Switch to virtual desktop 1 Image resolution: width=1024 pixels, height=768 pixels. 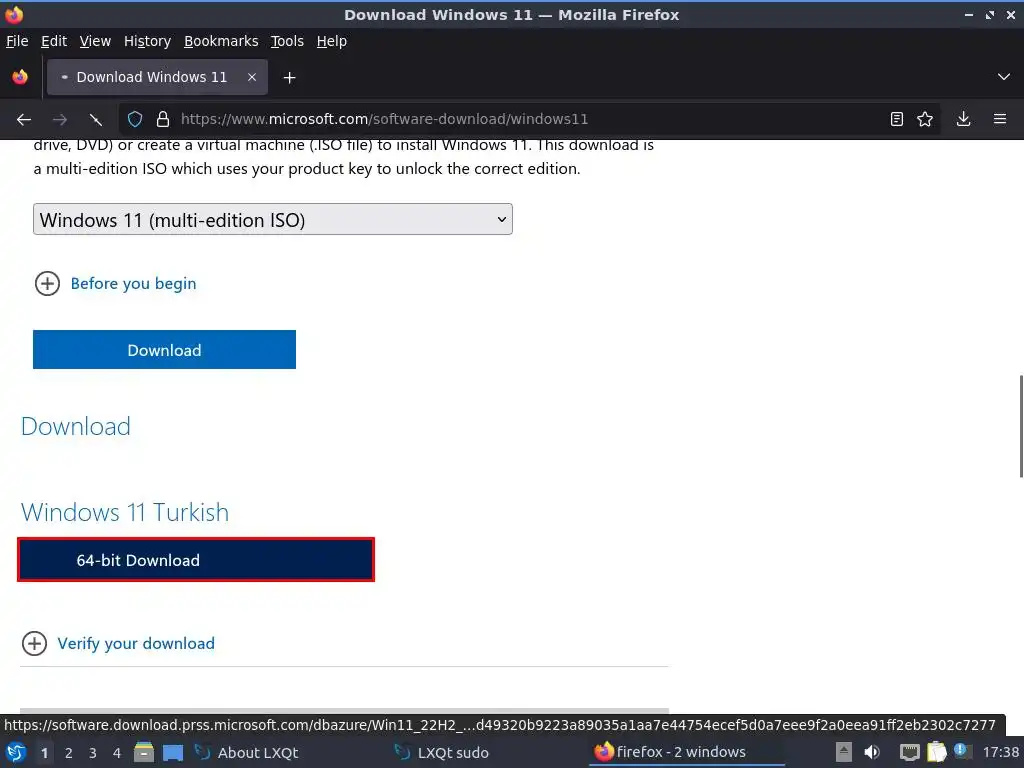44,753
